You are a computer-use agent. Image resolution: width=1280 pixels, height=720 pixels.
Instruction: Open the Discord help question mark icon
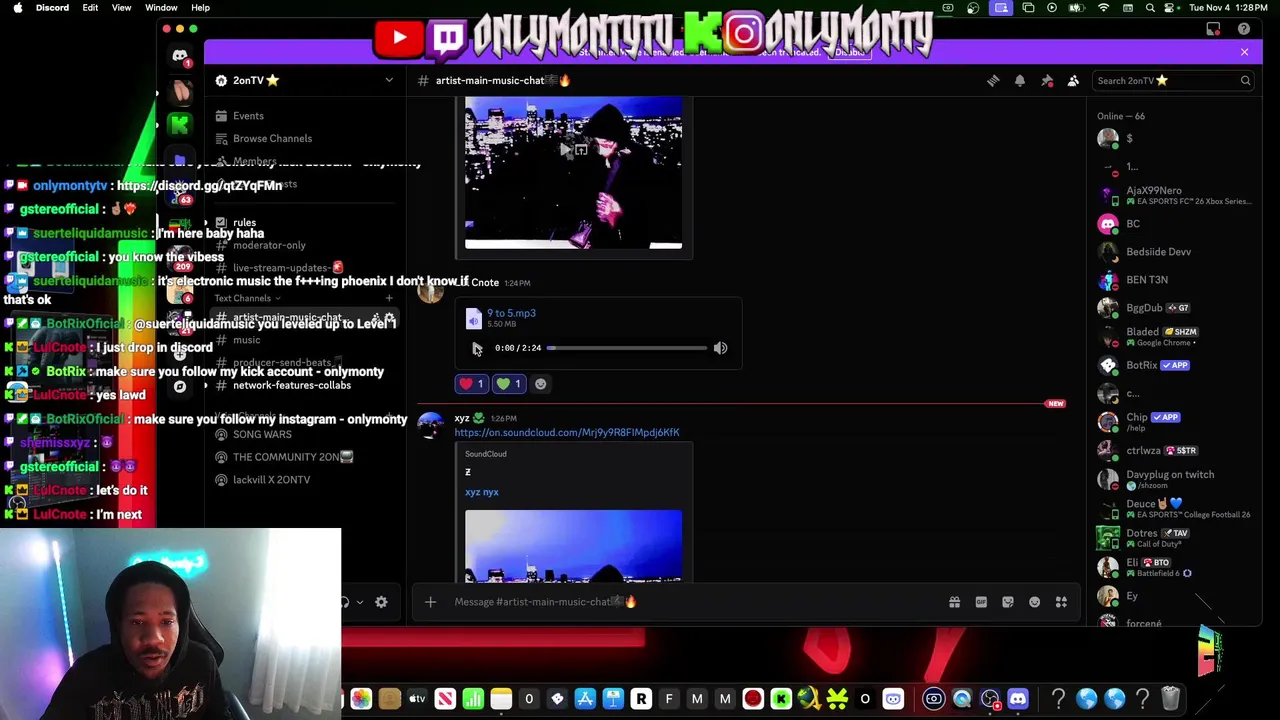click(x=1244, y=30)
